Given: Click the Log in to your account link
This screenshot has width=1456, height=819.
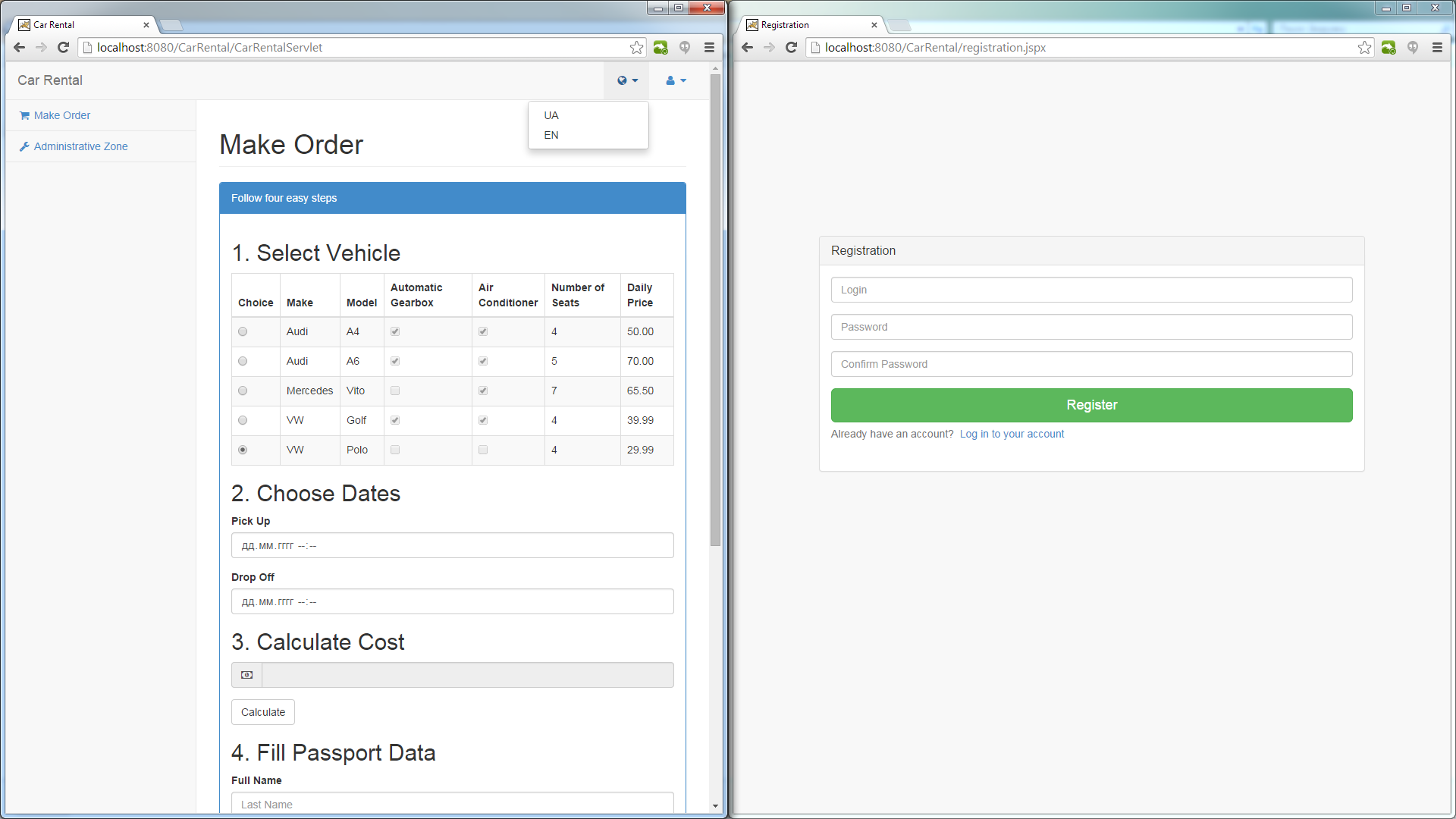Looking at the screenshot, I should tap(1011, 433).
